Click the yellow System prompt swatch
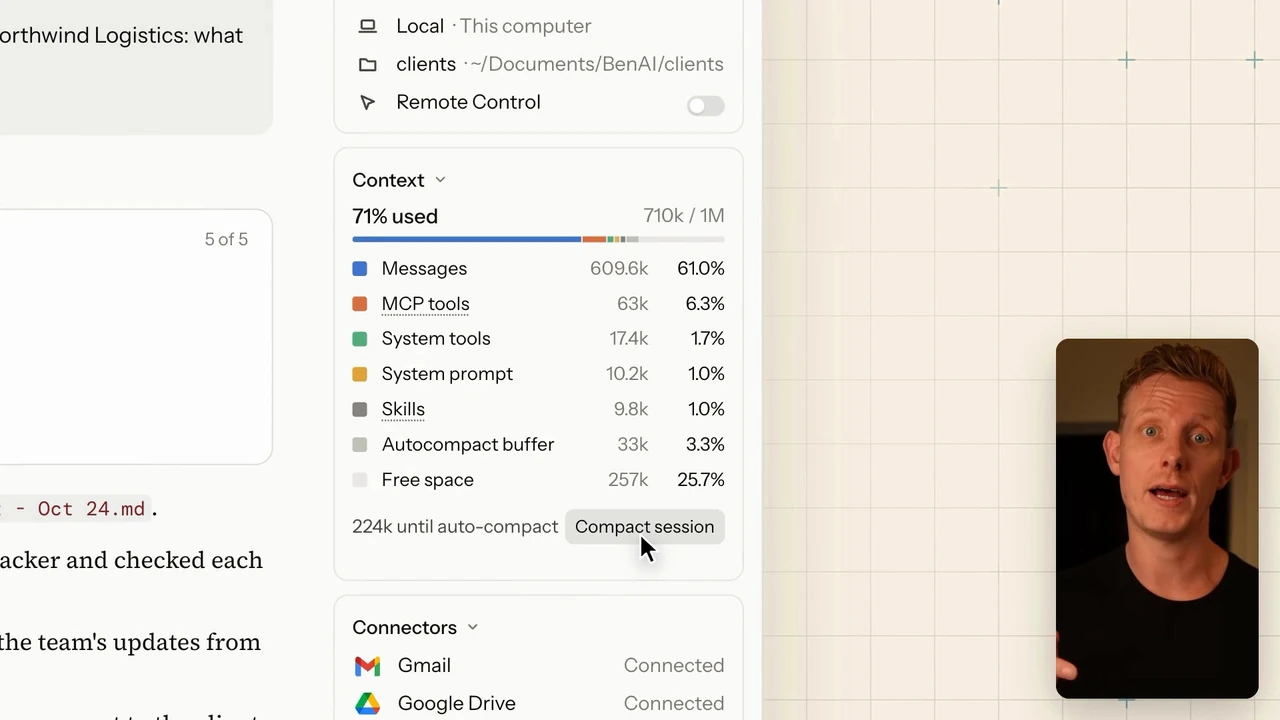1280x720 pixels. pos(360,374)
